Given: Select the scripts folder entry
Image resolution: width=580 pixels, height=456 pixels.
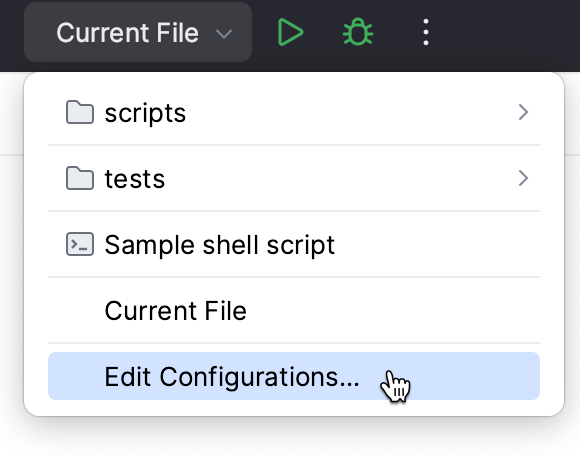Looking at the screenshot, I should (294, 112).
